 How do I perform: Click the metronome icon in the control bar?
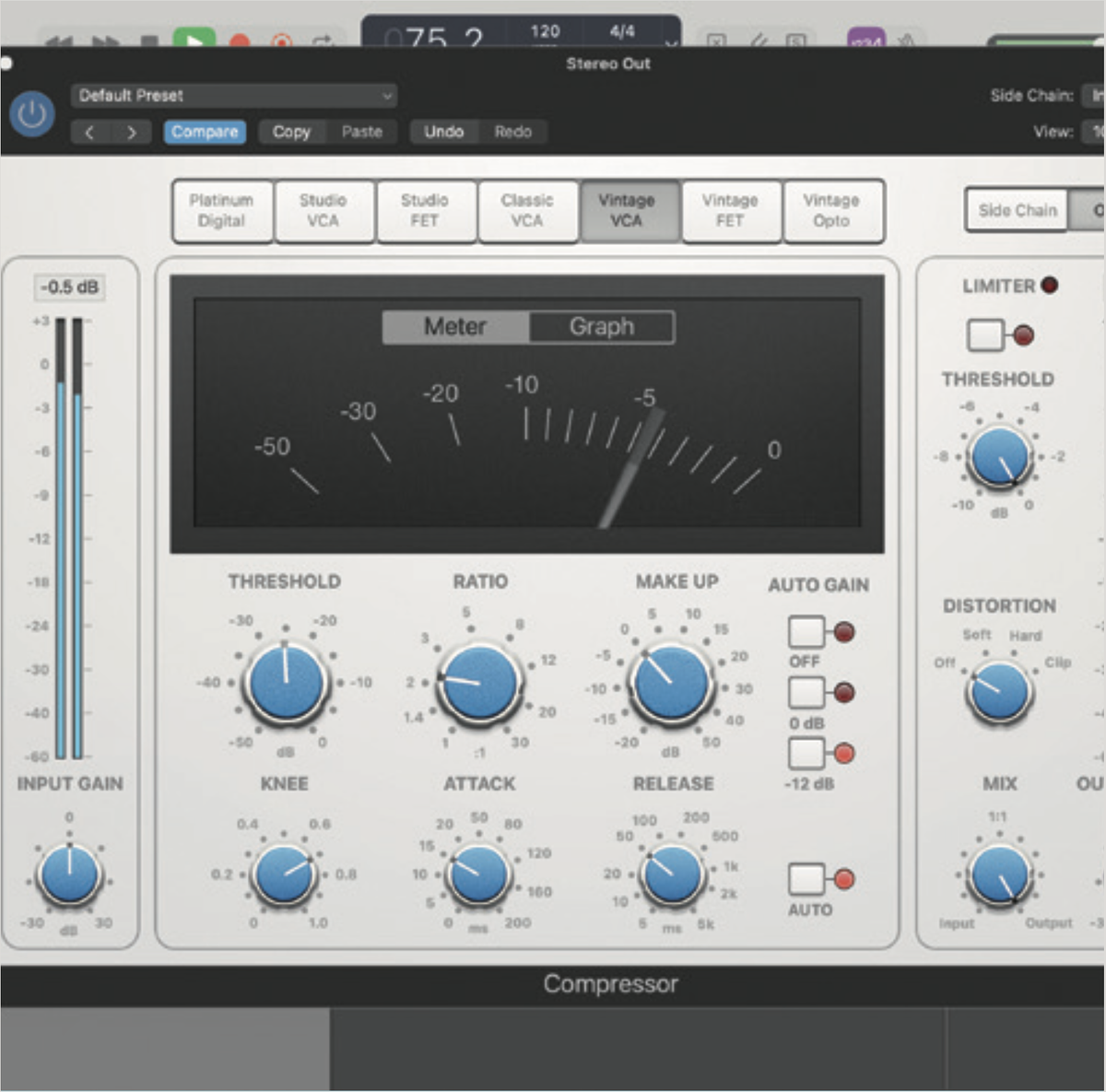tap(905, 40)
